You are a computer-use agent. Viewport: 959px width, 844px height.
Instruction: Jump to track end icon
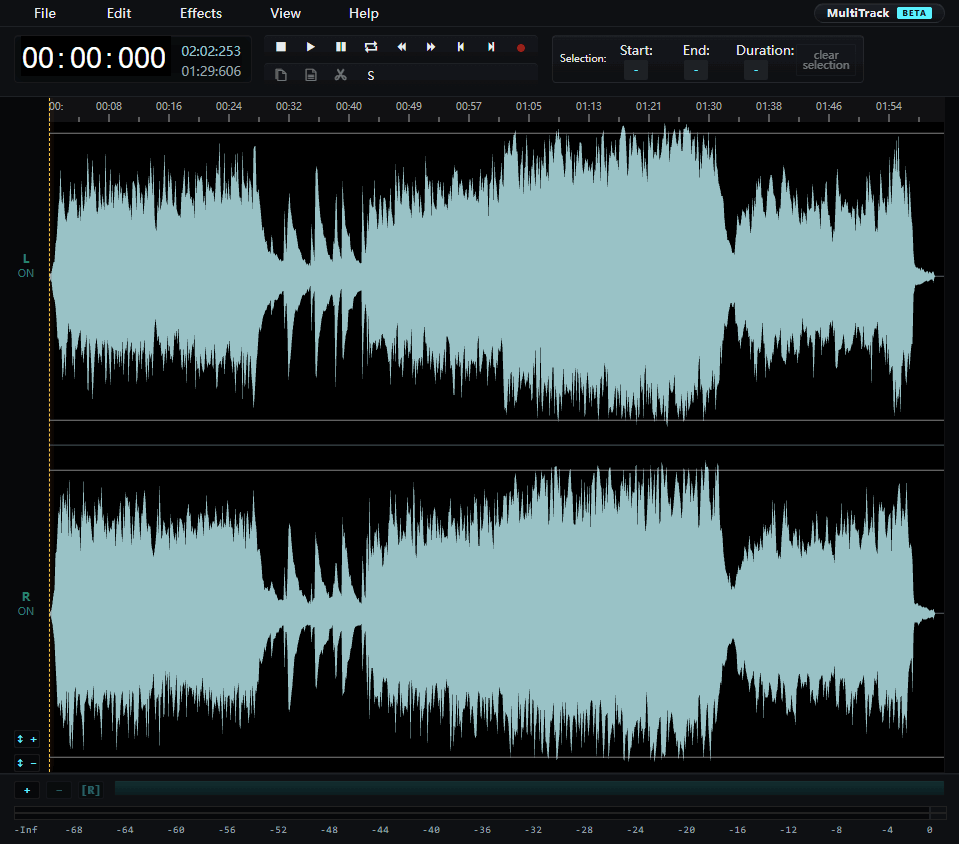(x=491, y=47)
